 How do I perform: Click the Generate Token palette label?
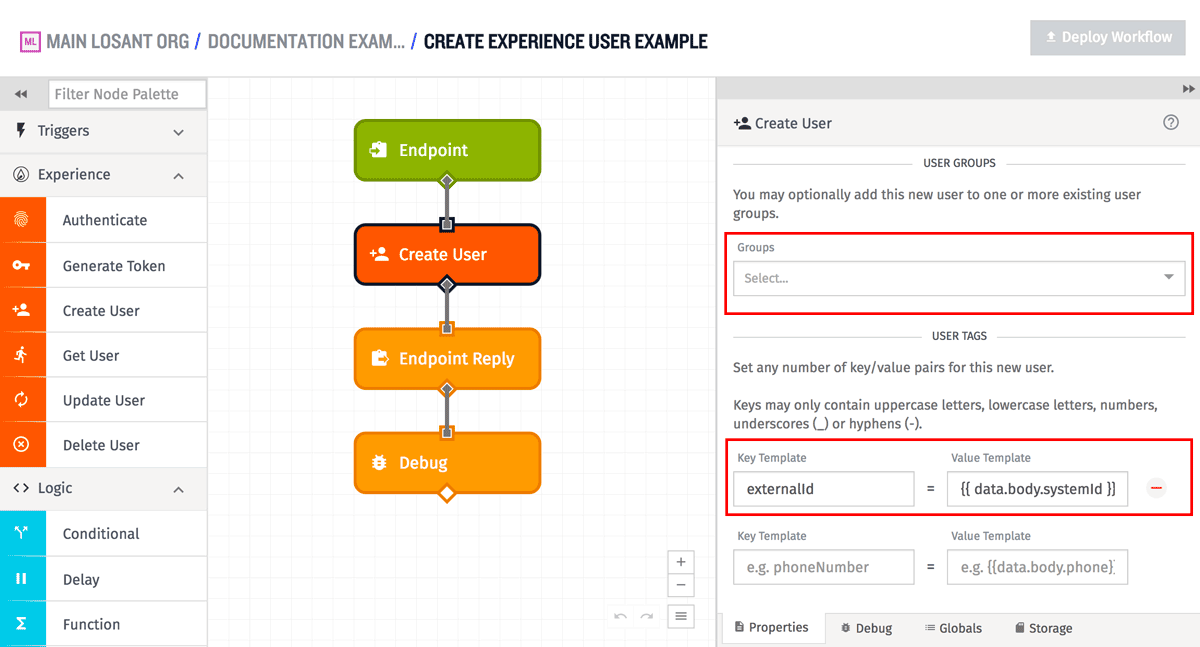click(x=114, y=266)
